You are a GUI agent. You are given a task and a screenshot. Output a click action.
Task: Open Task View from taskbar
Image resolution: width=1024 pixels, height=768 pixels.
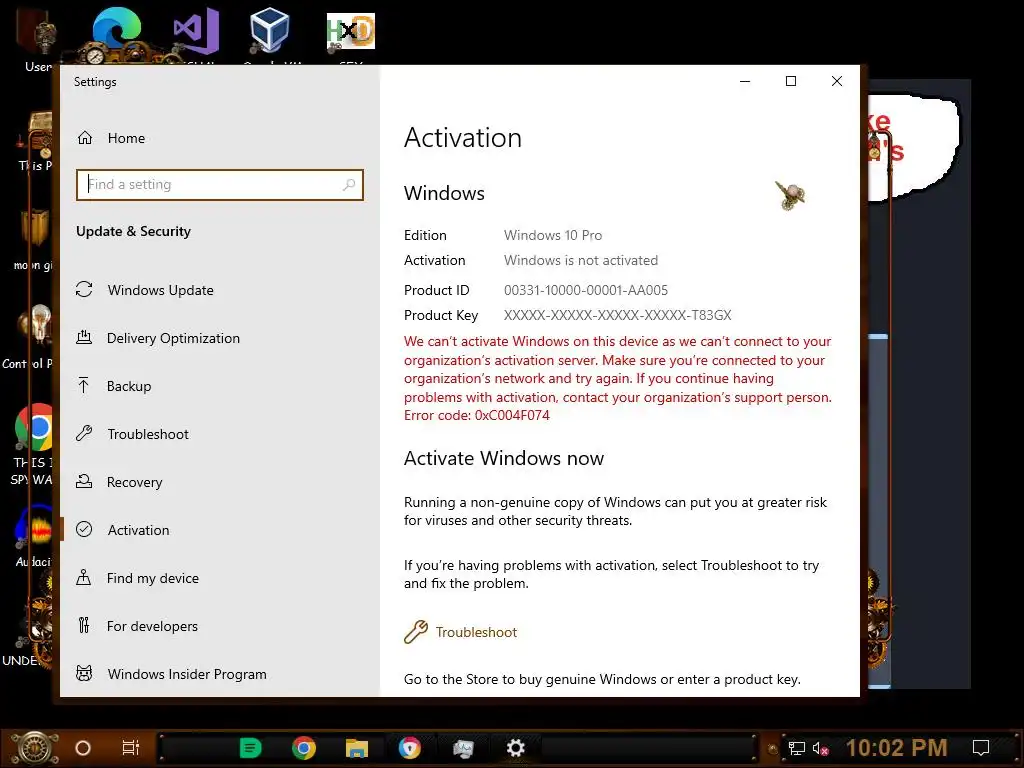(x=131, y=748)
